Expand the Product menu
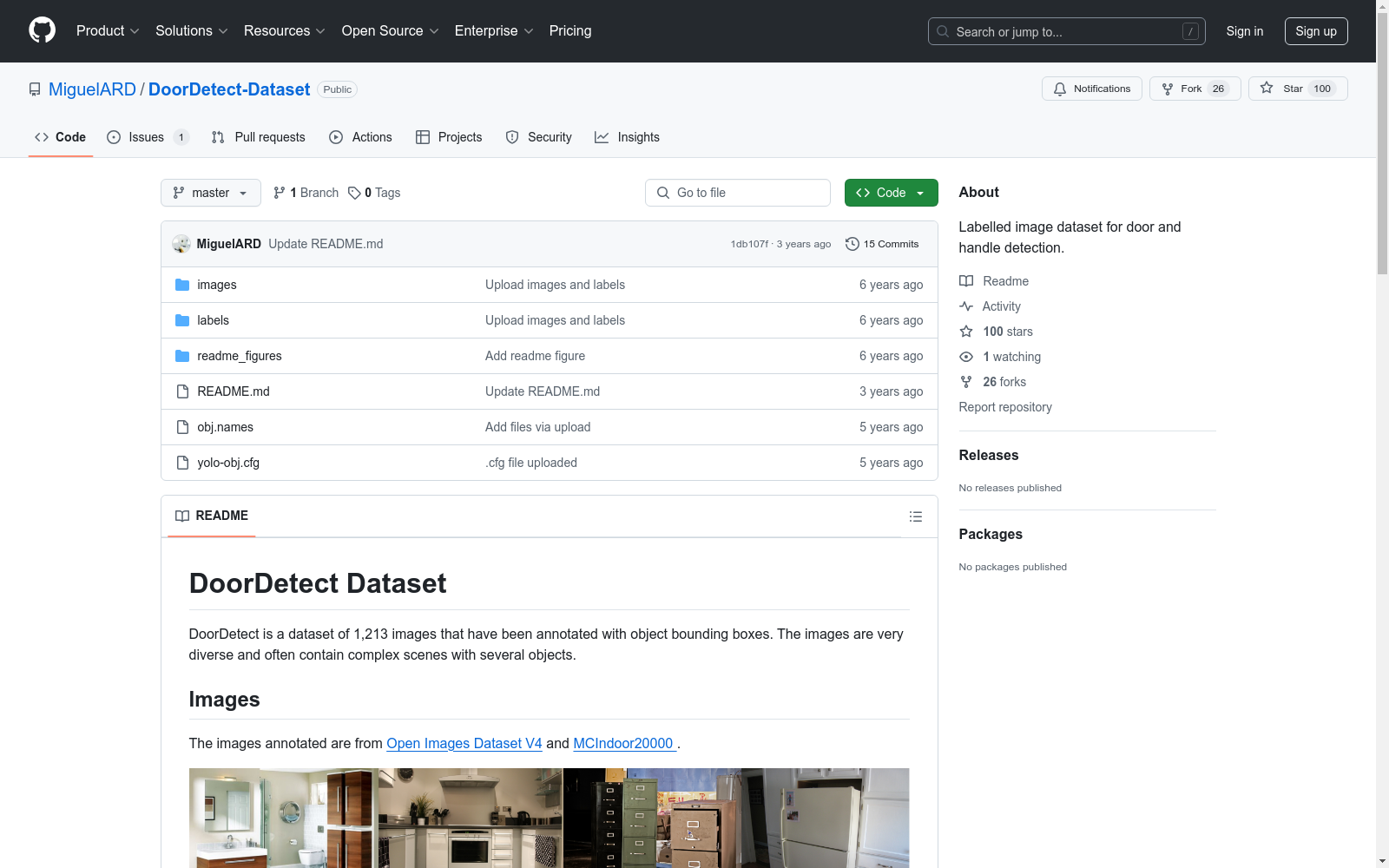1389x868 pixels. [108, 30]
